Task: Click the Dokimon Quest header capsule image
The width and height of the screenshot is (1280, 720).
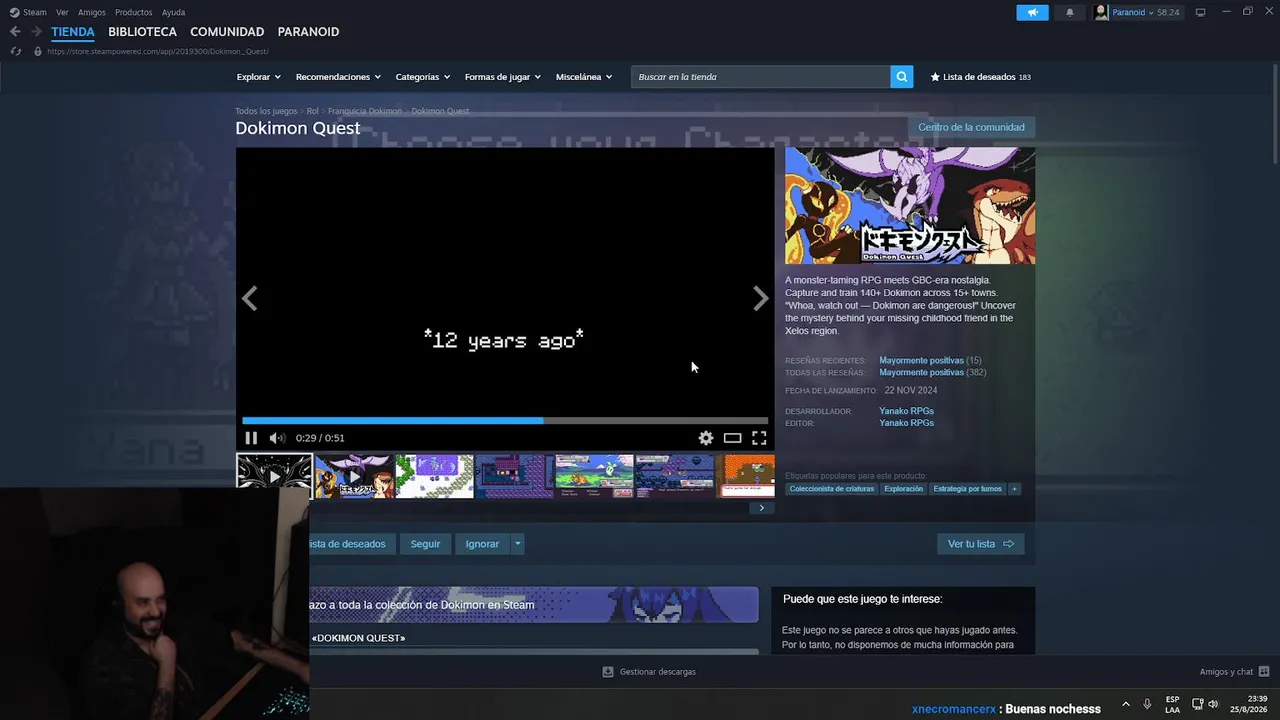Action: (x=910, y=206)
